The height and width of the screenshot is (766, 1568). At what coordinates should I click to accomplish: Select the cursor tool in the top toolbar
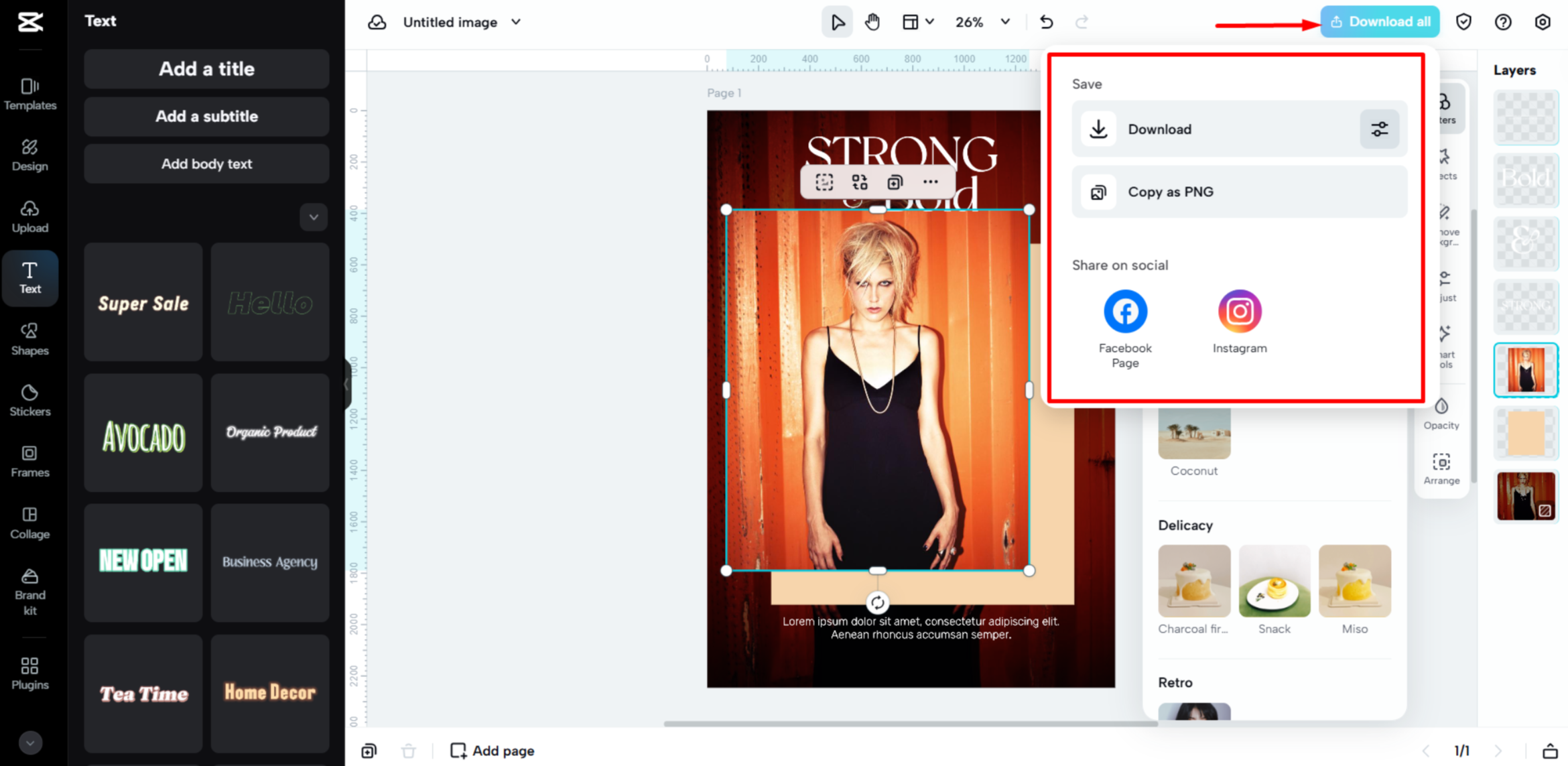[837, 21]
